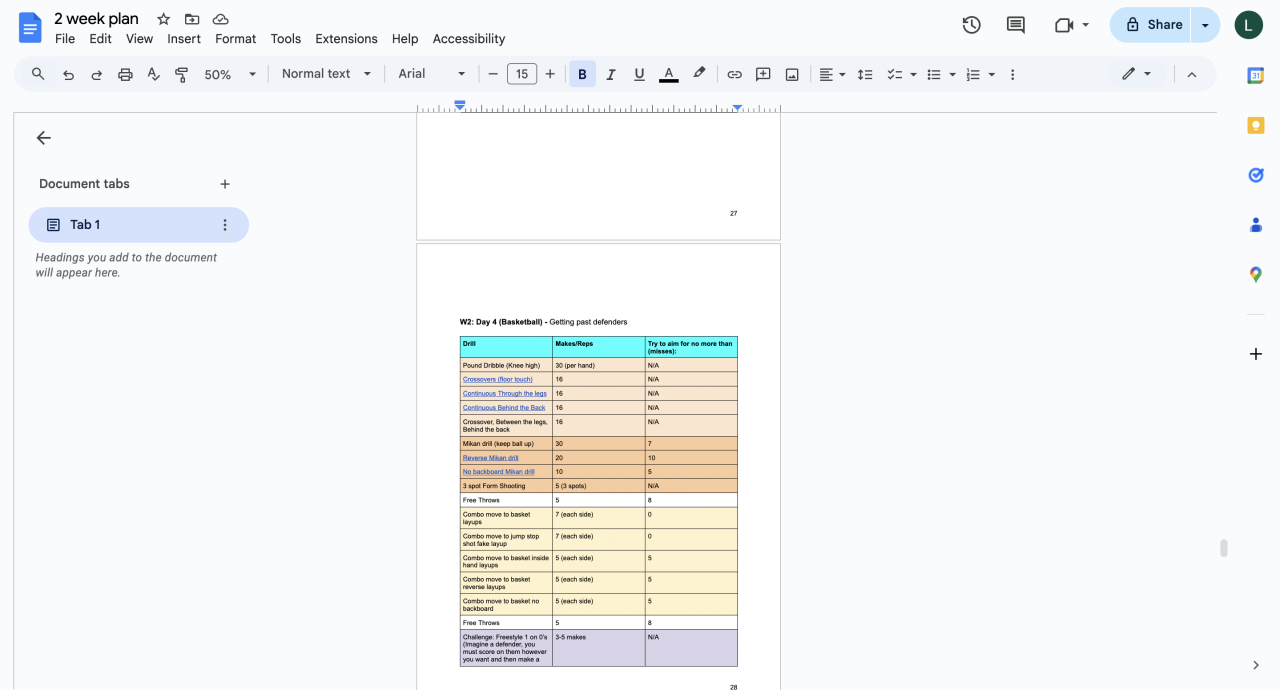The image size is (1280, 690).
Task: Toggle italic formatting
Action: tap(611, 74)
